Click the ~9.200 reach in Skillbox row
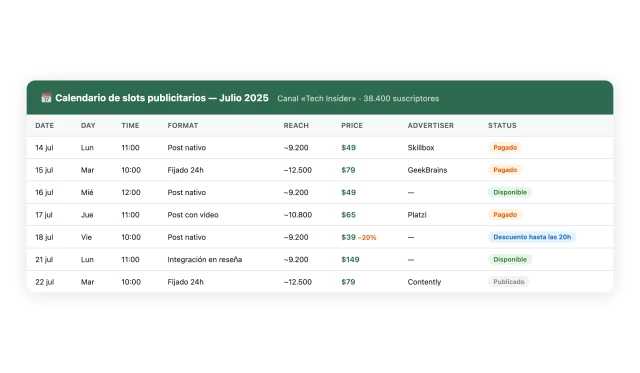Image resolution: width=640 pixels, height=373 pixels. (x=296, y=148)
